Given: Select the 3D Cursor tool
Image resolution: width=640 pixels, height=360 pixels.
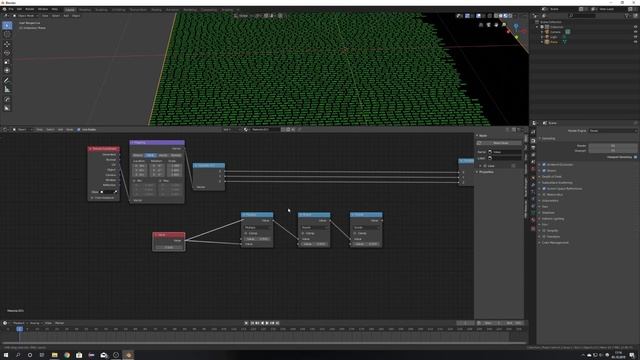Looking at the screenshot, I should point(7,35).
